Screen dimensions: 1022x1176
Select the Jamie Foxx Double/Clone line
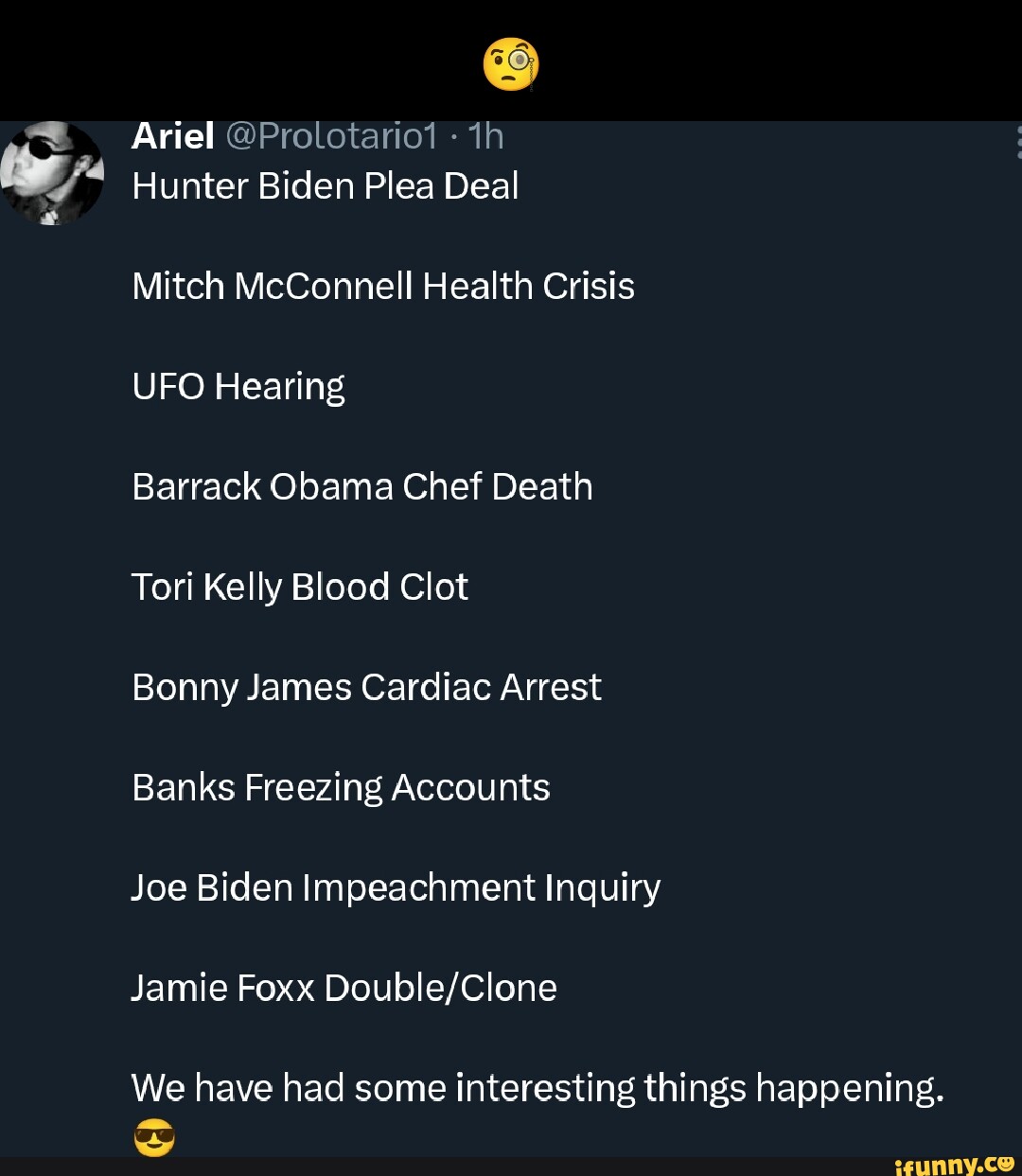344,987
